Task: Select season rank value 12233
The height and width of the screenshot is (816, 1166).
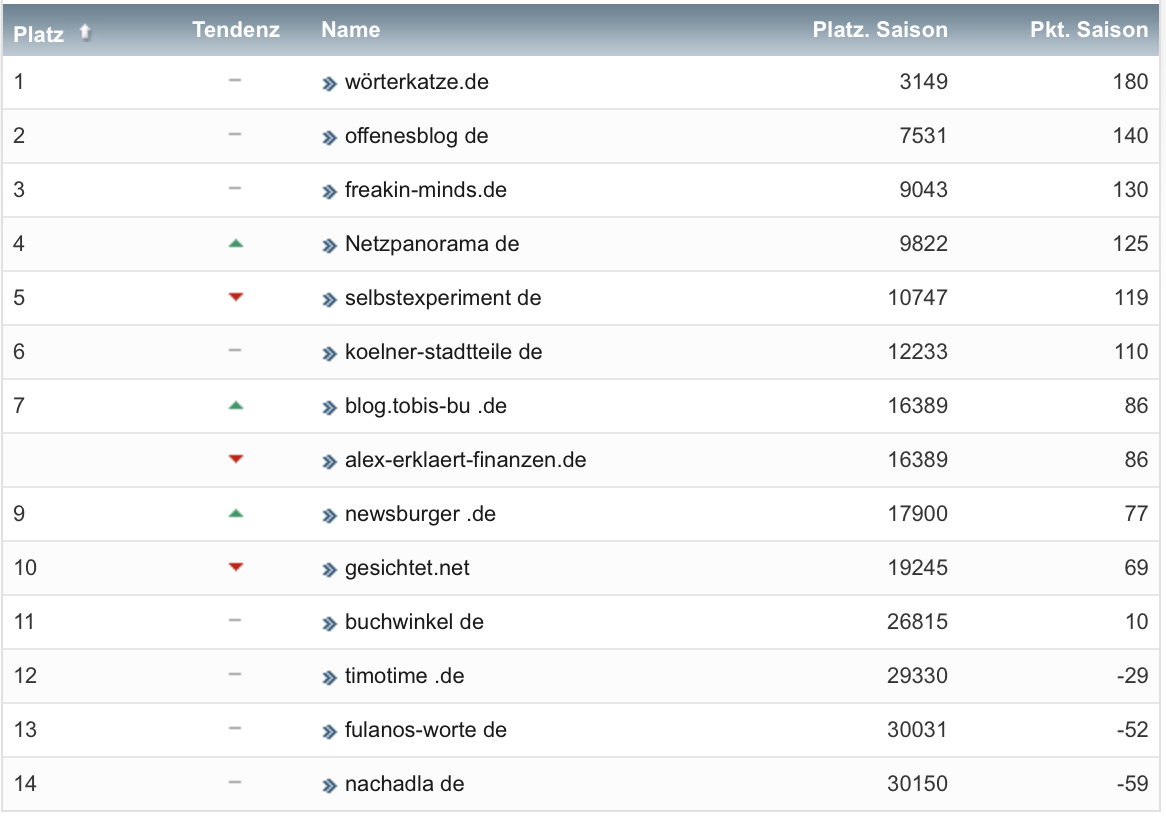Action: click(918, 352)
